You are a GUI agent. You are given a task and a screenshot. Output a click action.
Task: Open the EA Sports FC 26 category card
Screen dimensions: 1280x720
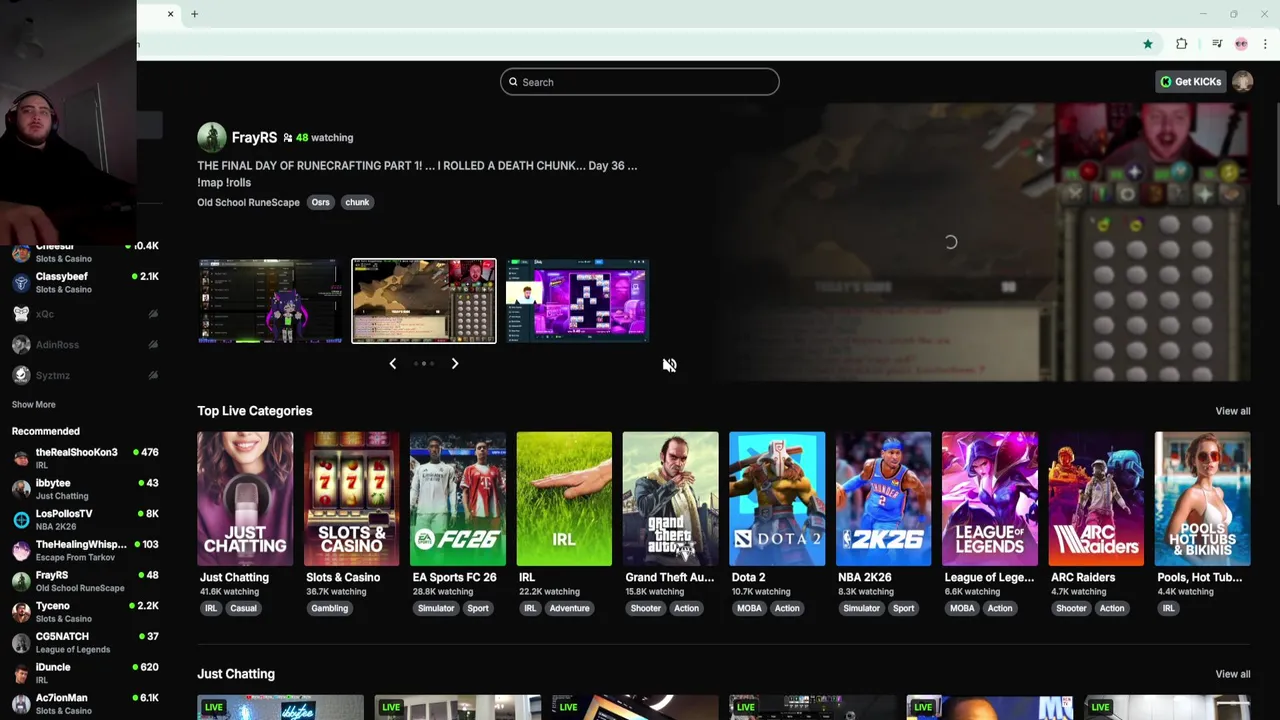[x=458, y=522]
